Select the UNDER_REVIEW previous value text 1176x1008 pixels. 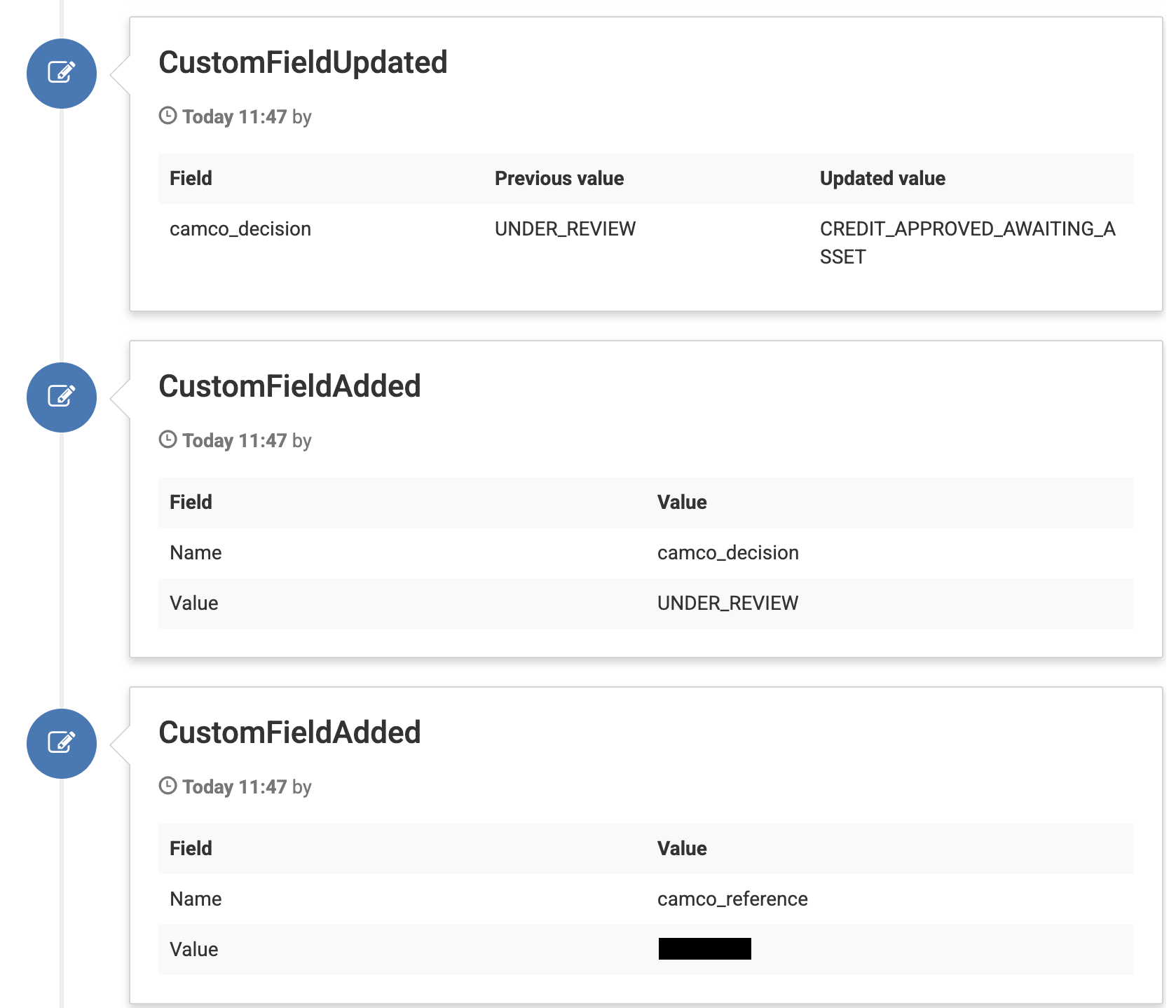(565, 229)
